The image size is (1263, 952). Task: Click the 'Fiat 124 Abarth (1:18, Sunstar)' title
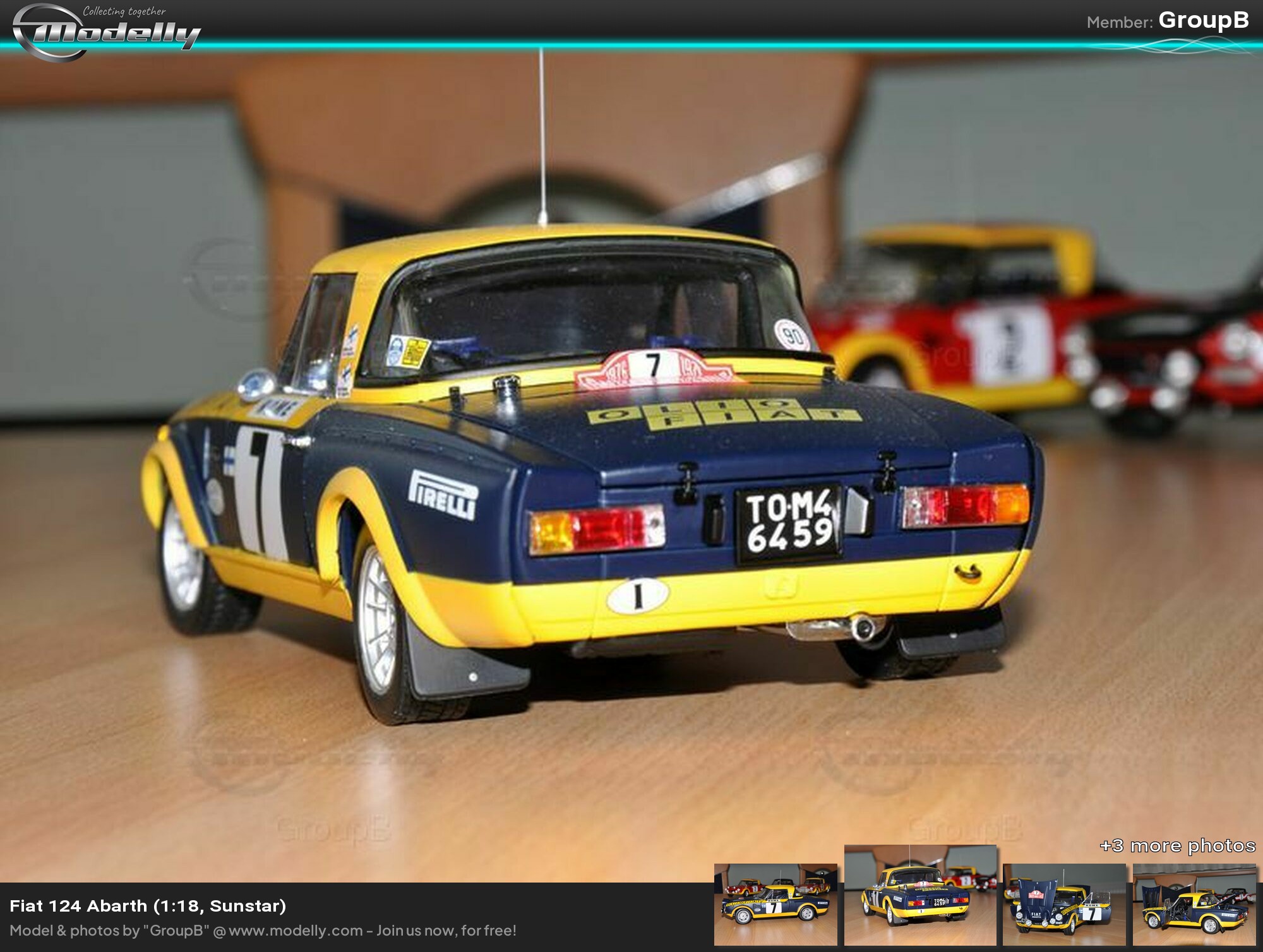point(148,906)
